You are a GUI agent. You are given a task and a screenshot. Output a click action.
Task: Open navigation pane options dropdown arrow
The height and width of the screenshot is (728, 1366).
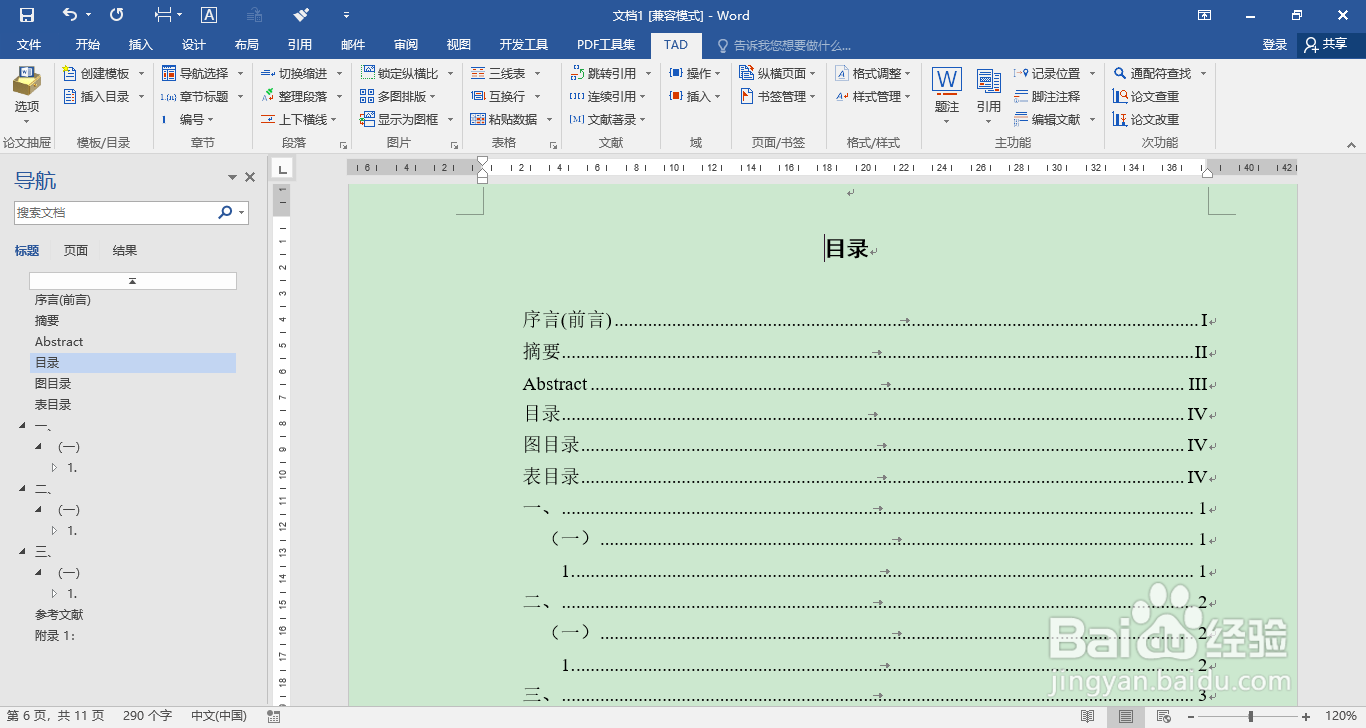click(232, 178)
